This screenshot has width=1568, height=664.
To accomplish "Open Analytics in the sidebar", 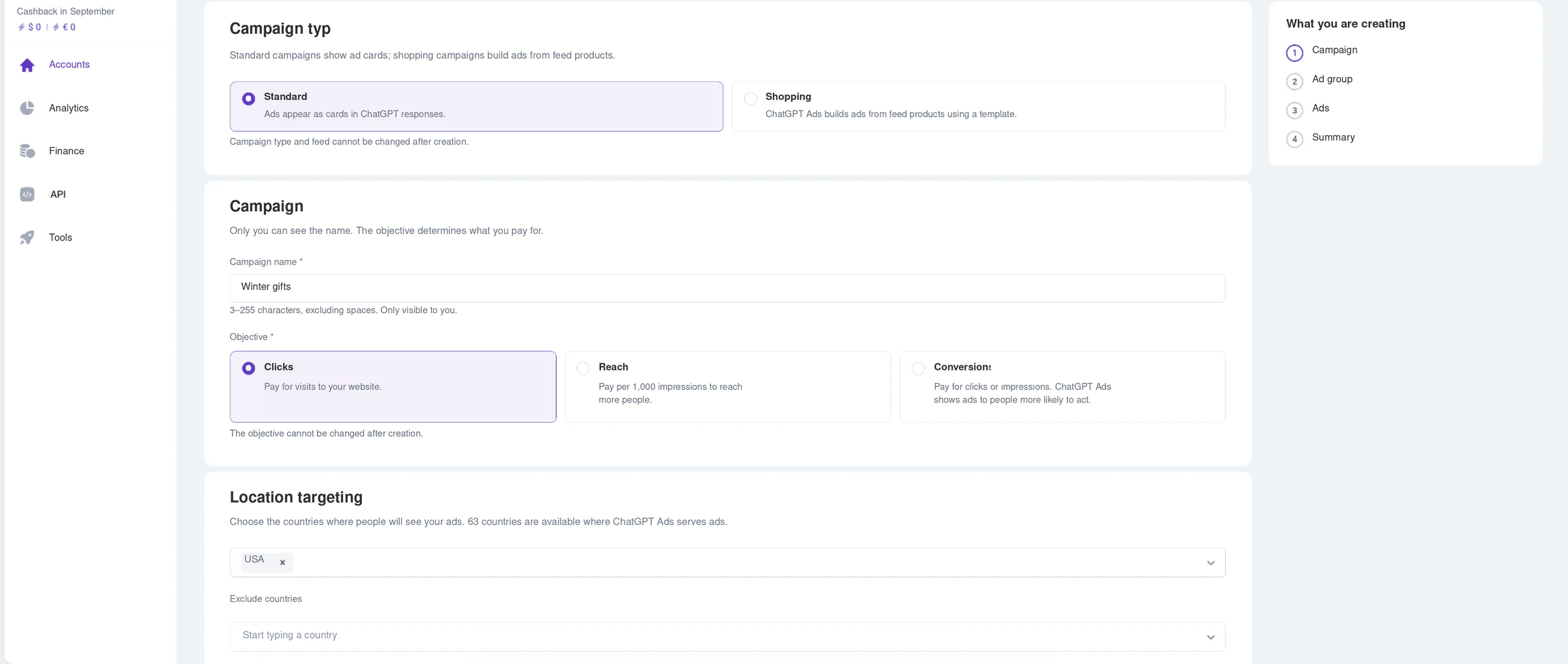I will point(69,108).
